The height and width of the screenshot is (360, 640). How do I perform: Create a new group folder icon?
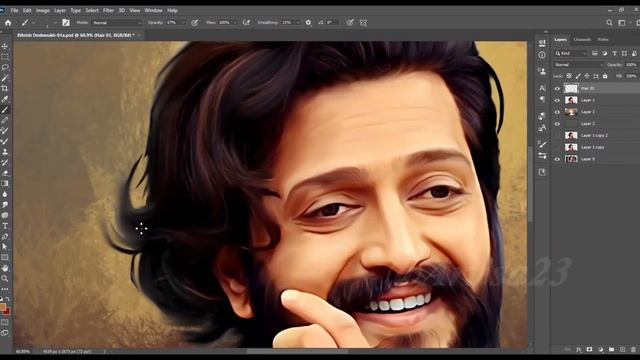tap(611, 349)
